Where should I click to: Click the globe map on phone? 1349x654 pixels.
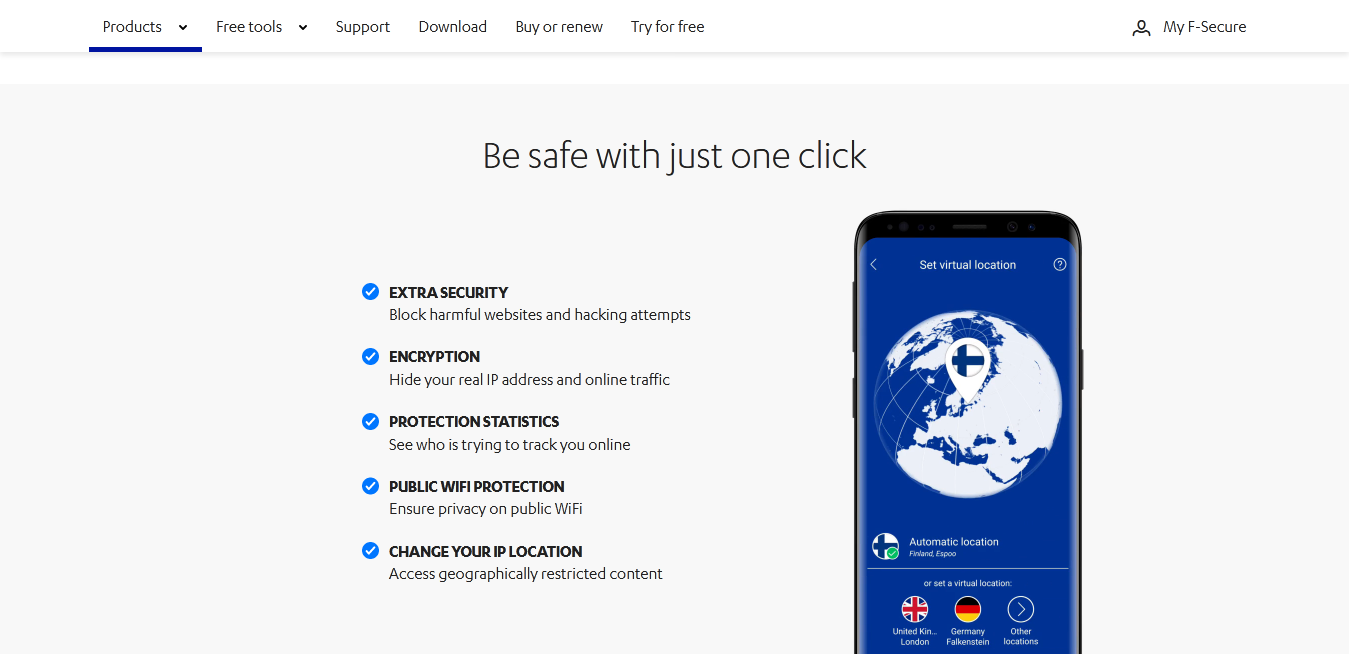[x=968, y=405]
